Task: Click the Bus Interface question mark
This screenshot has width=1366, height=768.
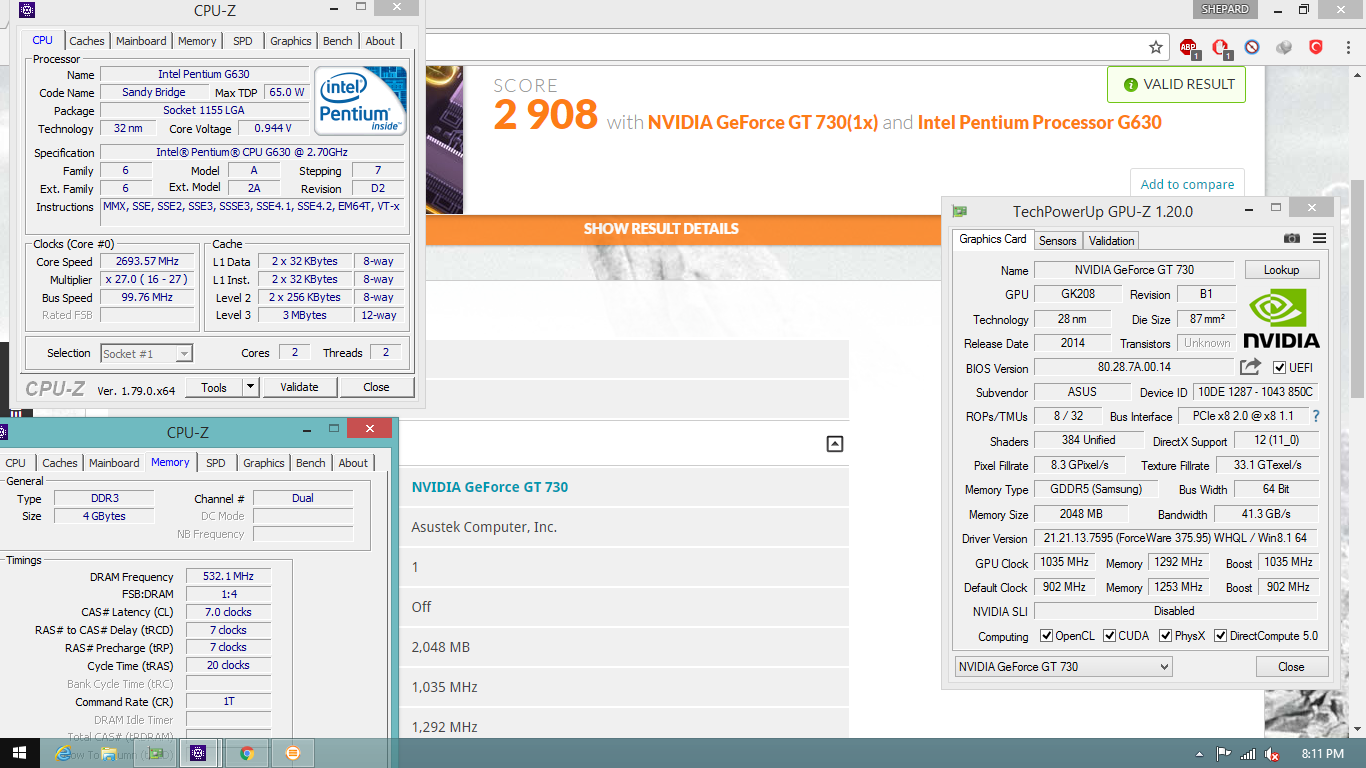Action: click(1315, 416)
